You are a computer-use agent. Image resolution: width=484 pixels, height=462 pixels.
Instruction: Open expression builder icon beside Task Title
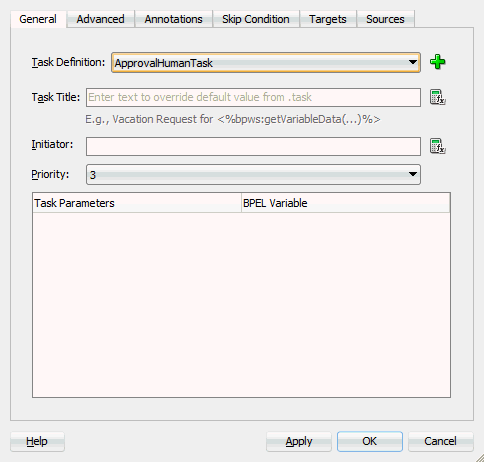click(x=437, y=97)
